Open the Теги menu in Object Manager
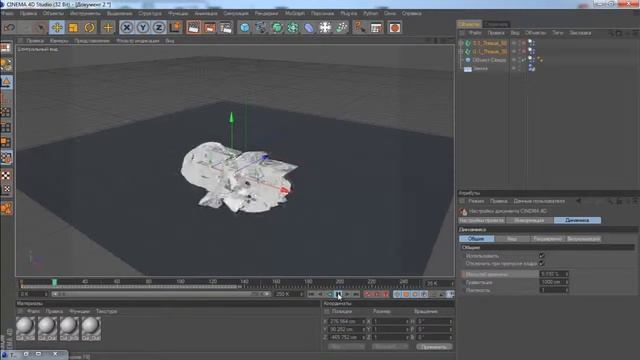This screenshot has width=640, height=360. tap(558, 33)
